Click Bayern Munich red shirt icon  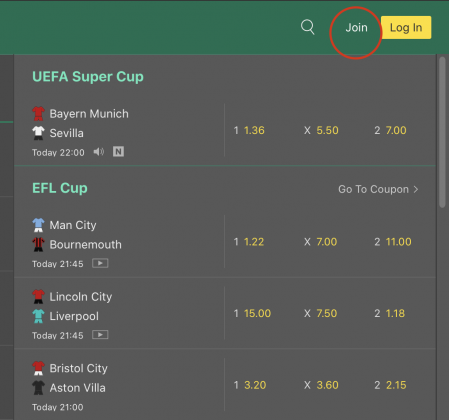(x=38, y=114)
